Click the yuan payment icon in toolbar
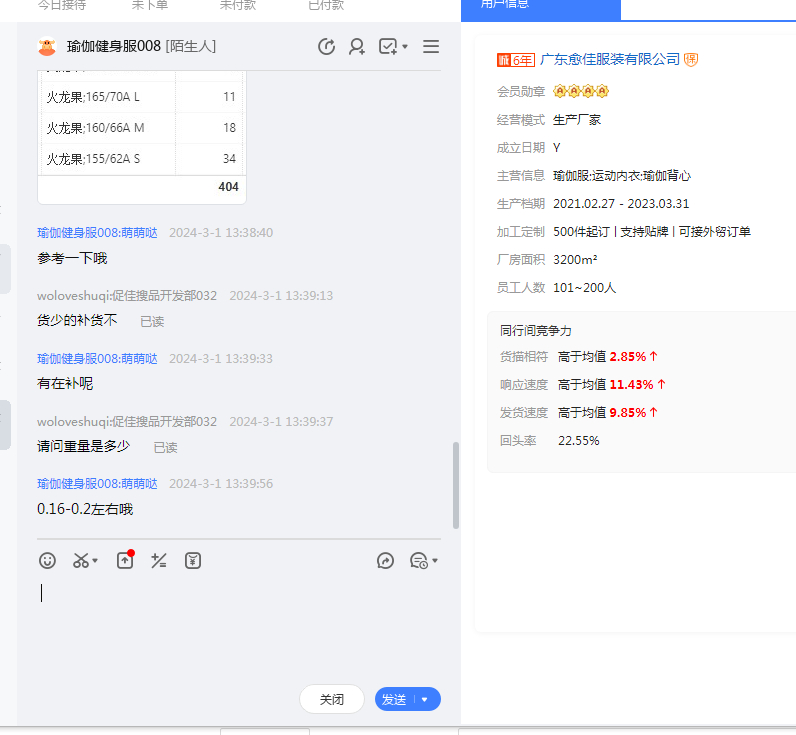The width and height of the screenshot is (796, 735). coord(193,561)
